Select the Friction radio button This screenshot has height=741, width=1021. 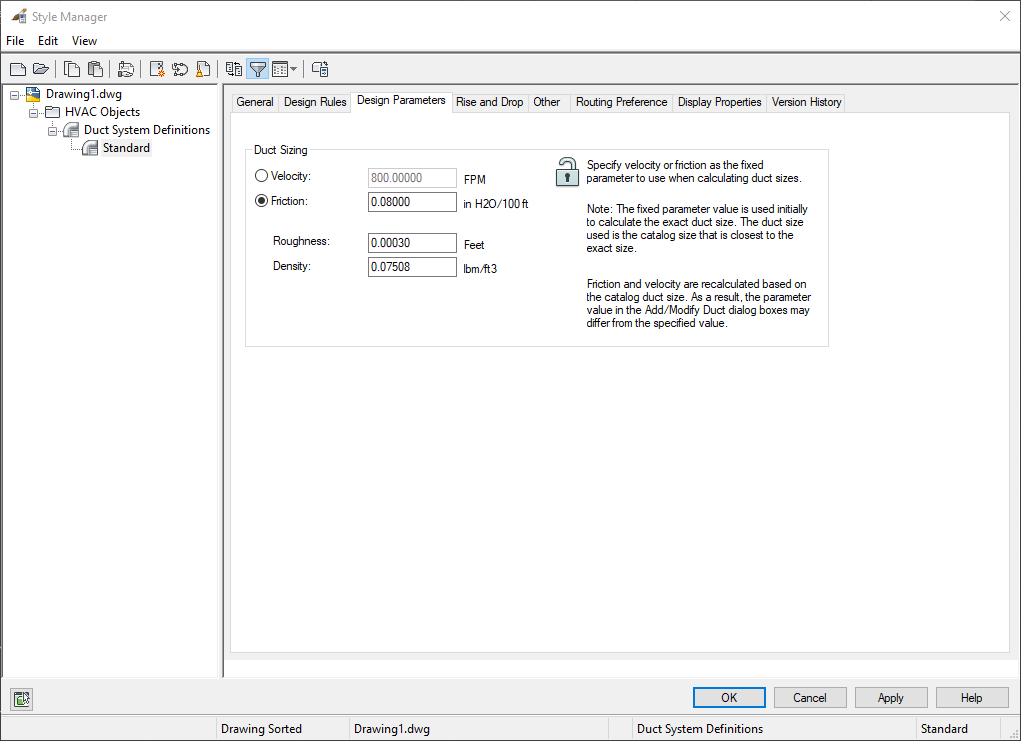261,201
